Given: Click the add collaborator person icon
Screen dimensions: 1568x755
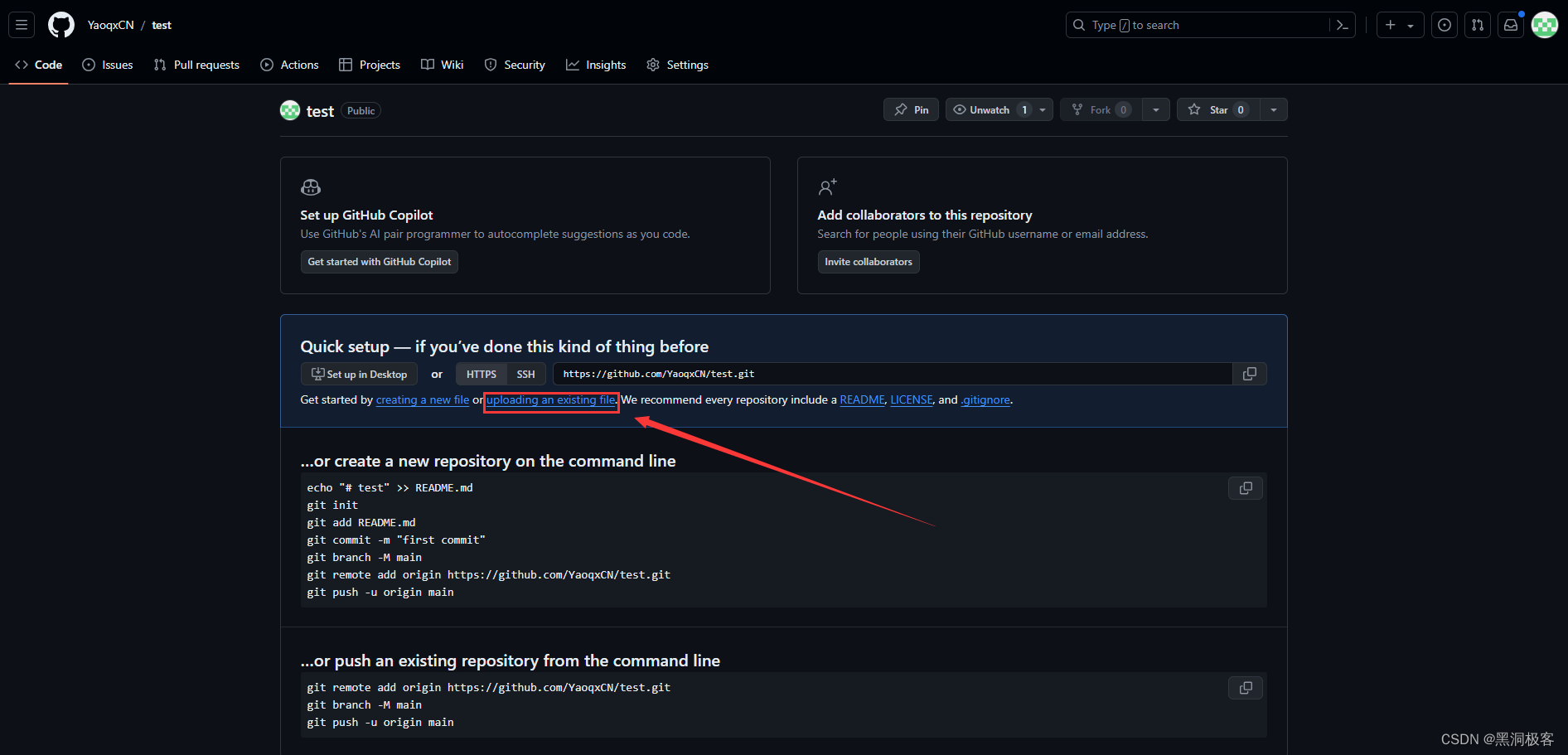Looking at the screenshot, I should coord(827,187).
